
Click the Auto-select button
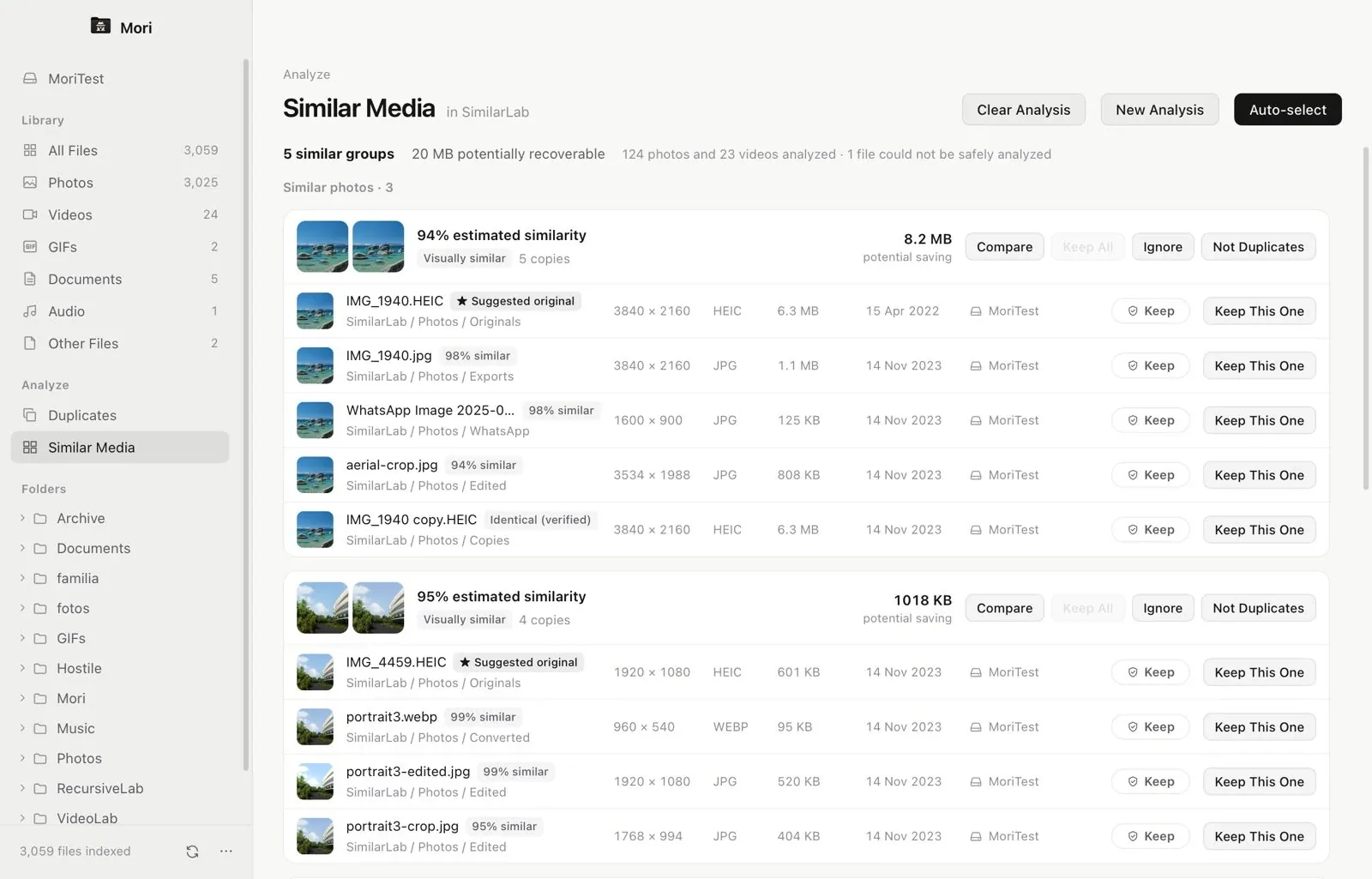[x=1288, y=110]
